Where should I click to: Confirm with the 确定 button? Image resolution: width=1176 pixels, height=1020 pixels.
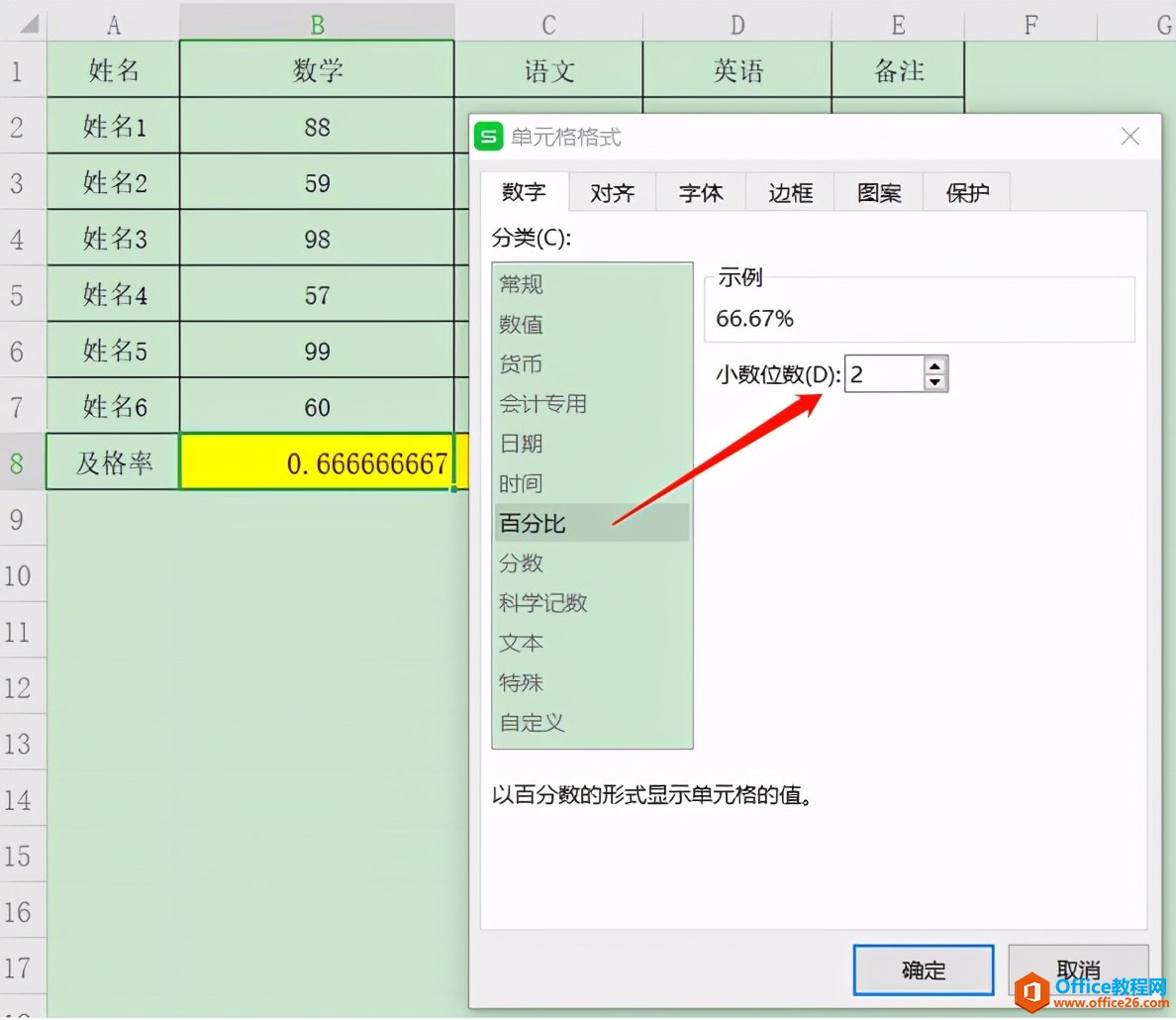coord(924,970)
